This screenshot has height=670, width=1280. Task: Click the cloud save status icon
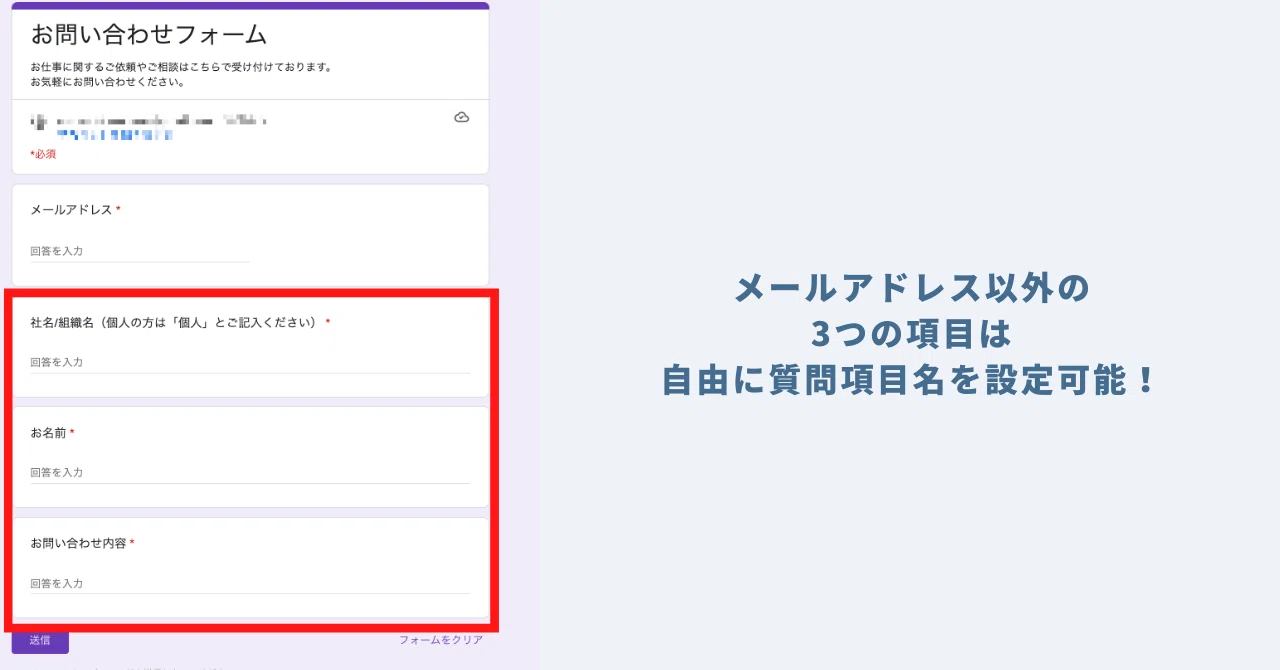(461, 117)
